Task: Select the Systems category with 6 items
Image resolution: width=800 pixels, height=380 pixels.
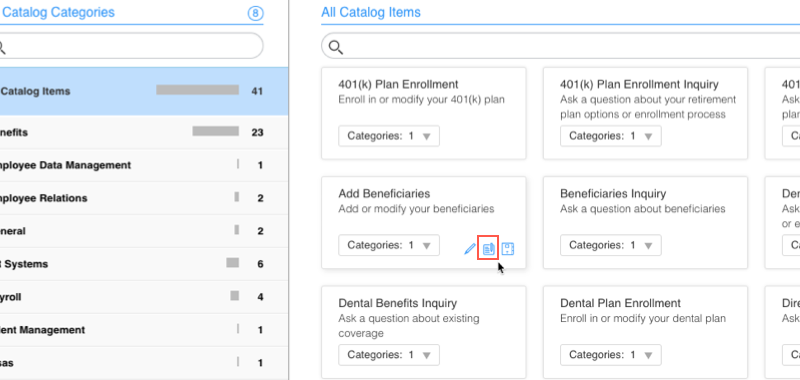Action: pyautogui.click(x=144, y=264)
